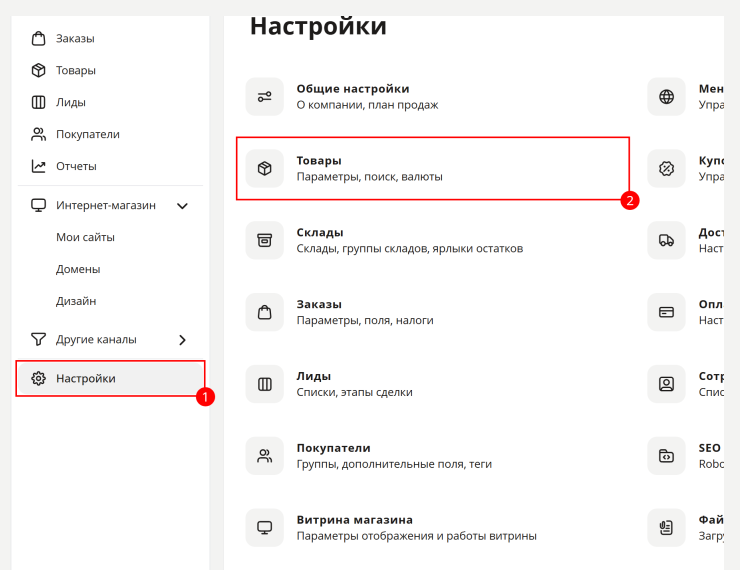Screen dimensions: 740x570
Task: Open Домены submenu item
Action: pyautogui.click(x=78, y=269)
